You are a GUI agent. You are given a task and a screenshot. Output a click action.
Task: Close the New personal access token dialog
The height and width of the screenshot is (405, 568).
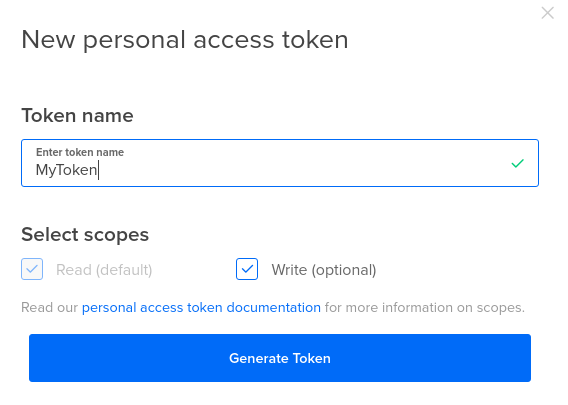[x=547, y=13]
